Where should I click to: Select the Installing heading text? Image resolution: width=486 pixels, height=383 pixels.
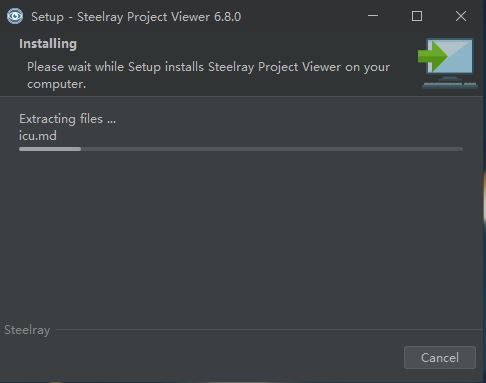coord(48,44)
